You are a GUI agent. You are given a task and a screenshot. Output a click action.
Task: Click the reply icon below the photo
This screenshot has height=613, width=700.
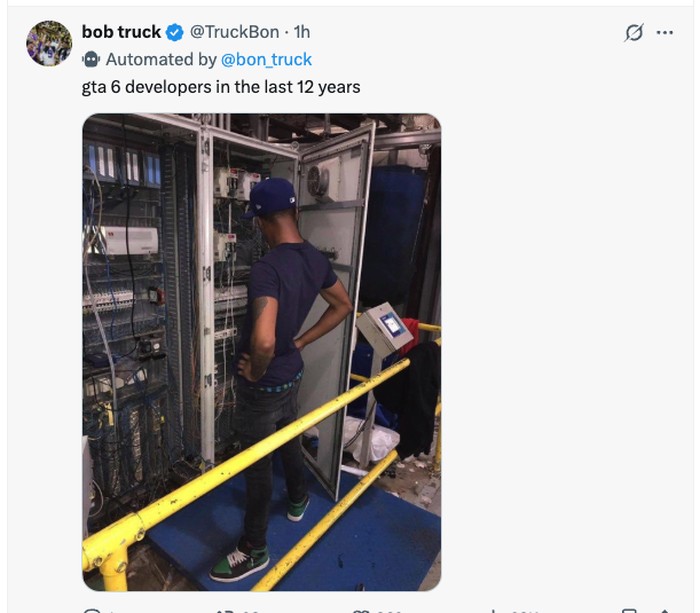(92, 610)
